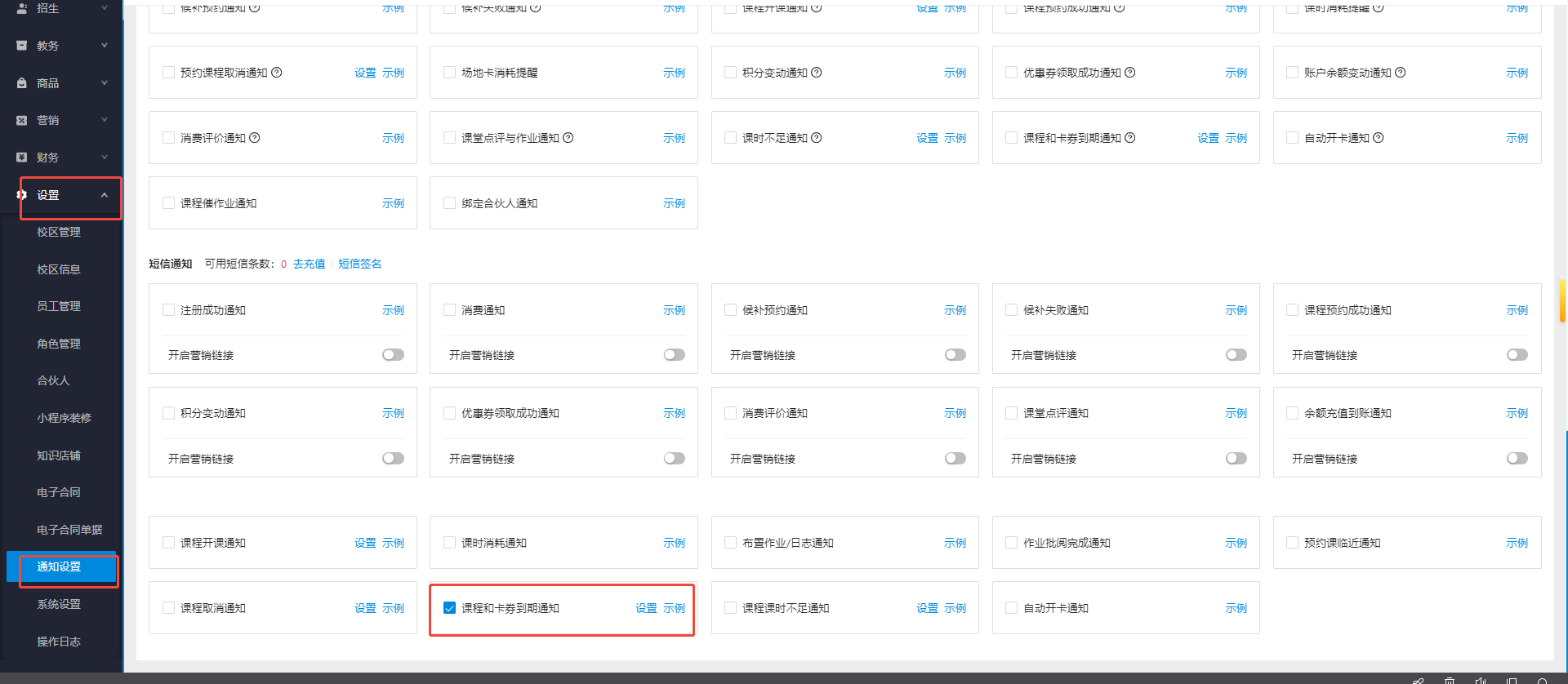
Task: Click the 教务 archive box icon
Action: coord(22,46)
